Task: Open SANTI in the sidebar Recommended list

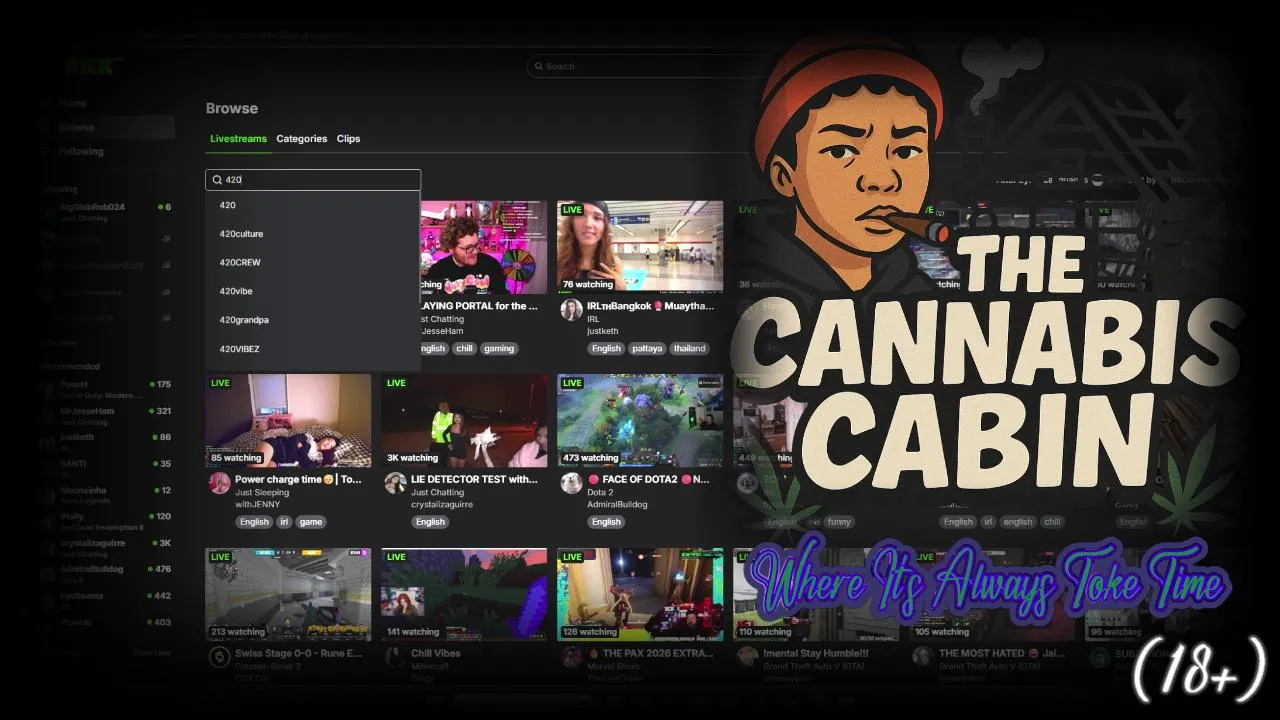Action: [x=108, y=469]
